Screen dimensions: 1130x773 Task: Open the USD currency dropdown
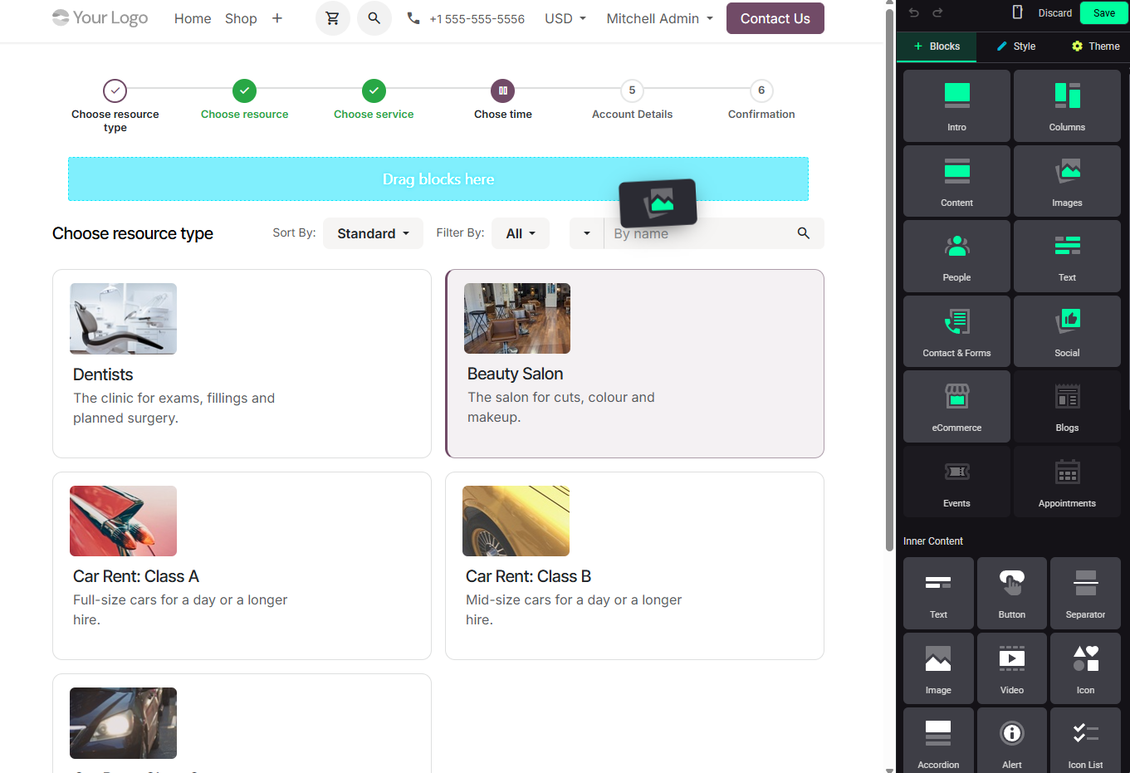[x=565, y=19]
